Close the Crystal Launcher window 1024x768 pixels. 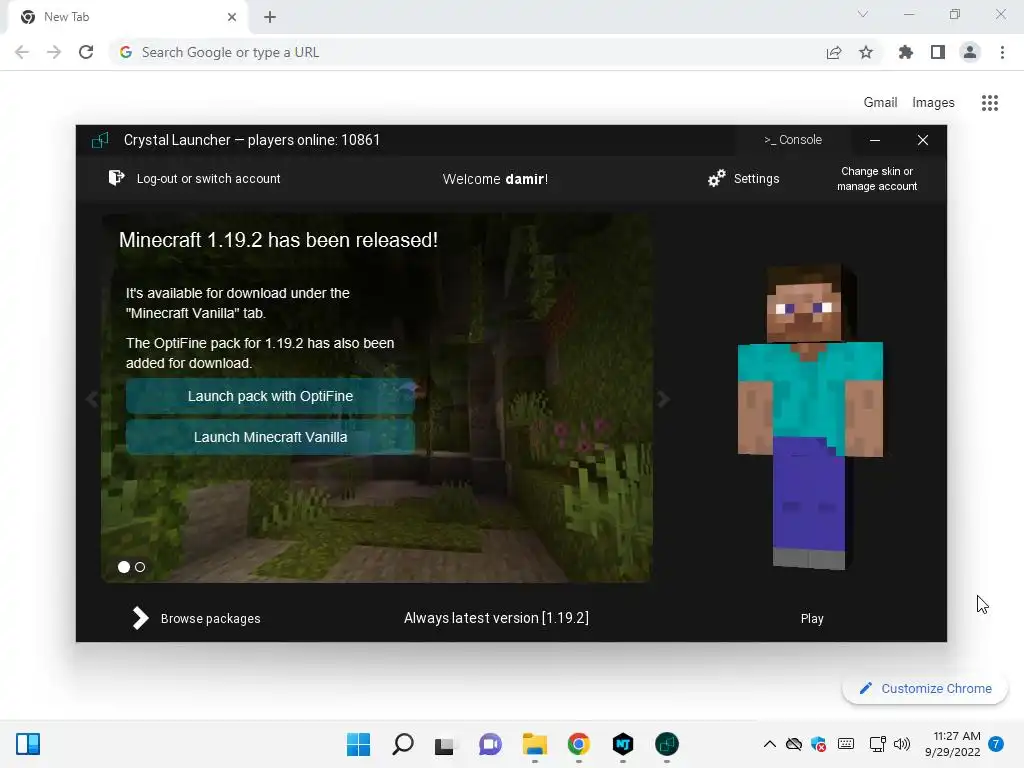(x=923, y=140)
